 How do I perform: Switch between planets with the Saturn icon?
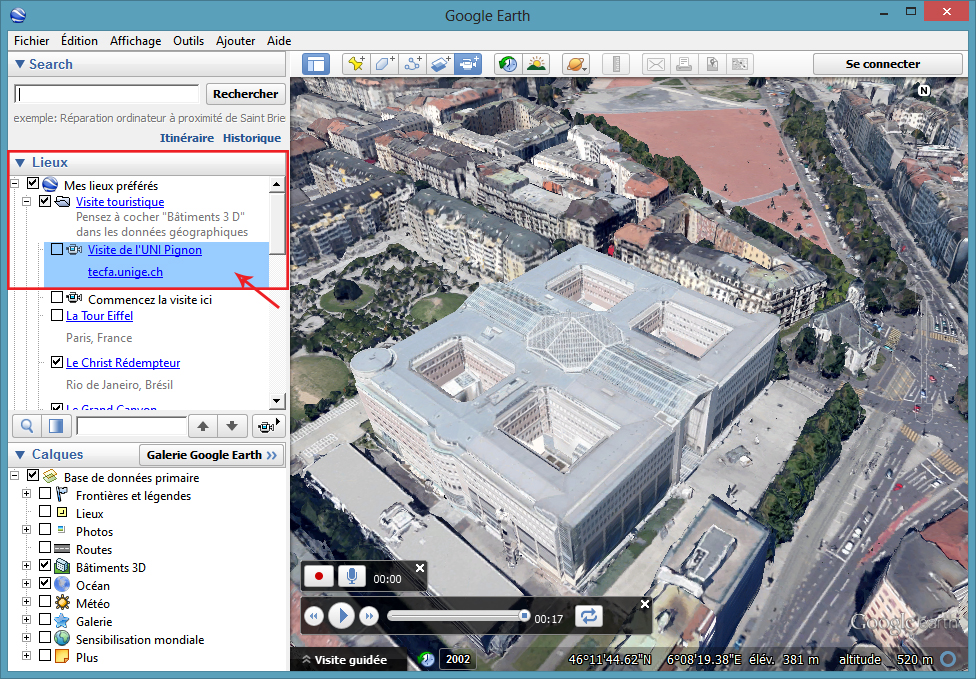(x=576, y=64)
